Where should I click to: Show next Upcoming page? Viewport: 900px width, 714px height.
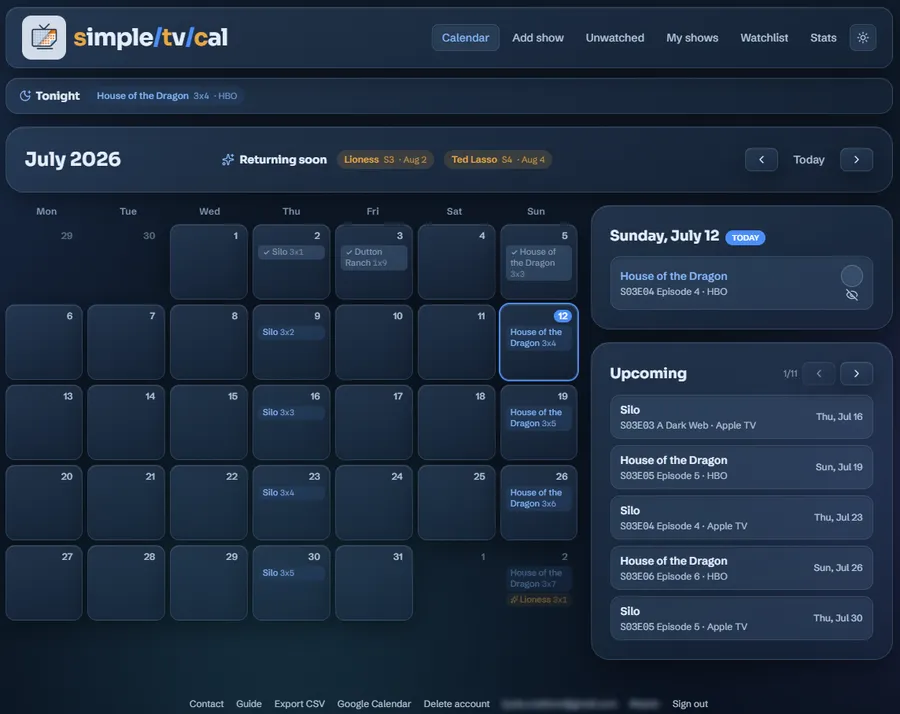tap(856, 374)
